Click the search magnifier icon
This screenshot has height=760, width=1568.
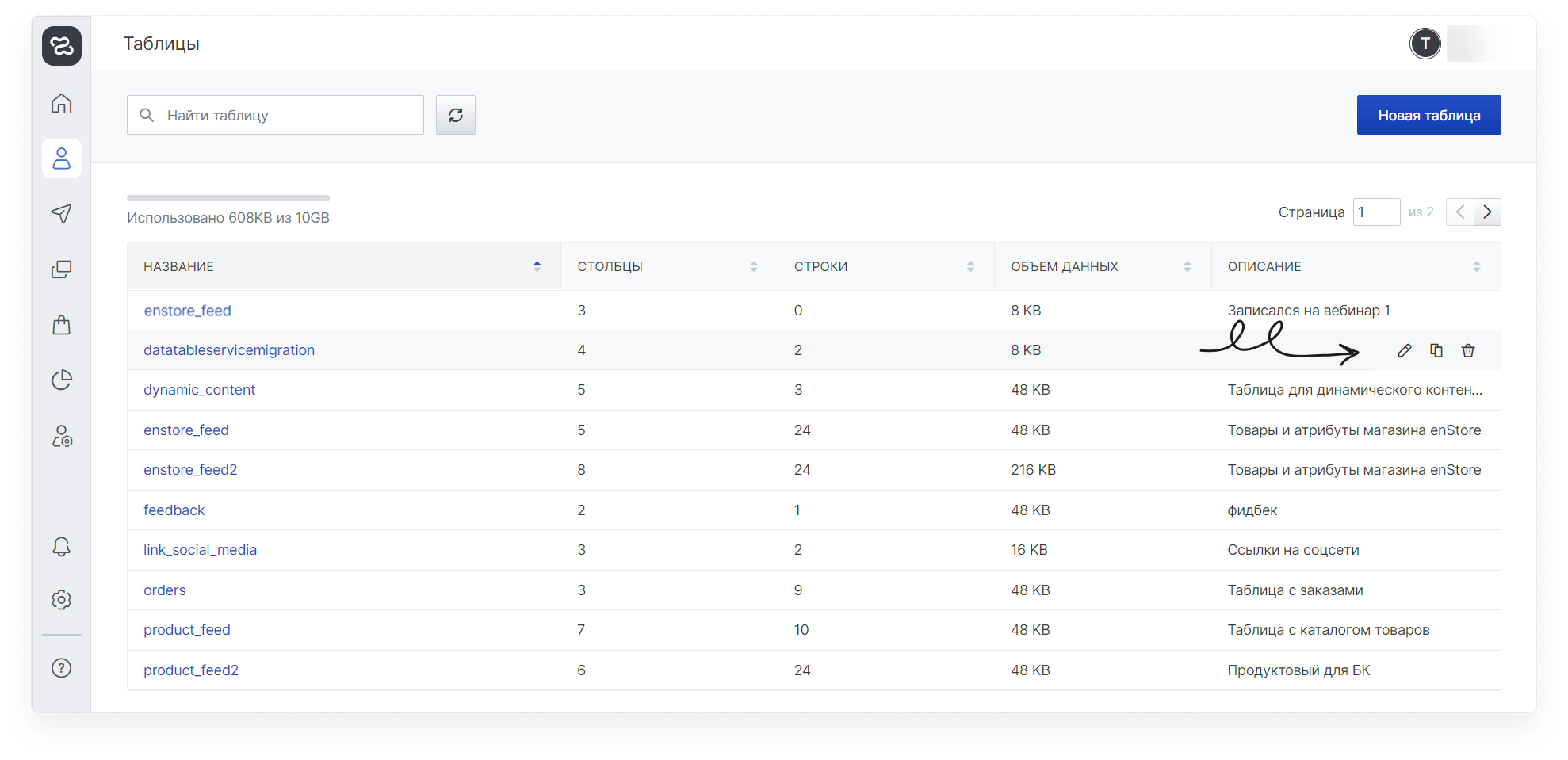tap(147, 115)
